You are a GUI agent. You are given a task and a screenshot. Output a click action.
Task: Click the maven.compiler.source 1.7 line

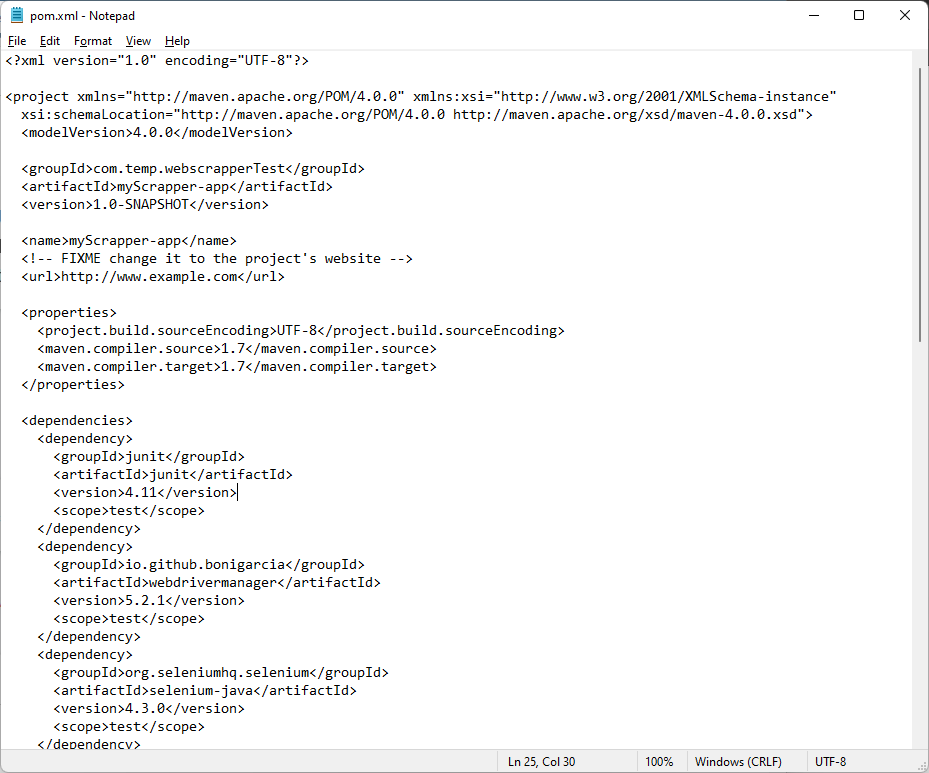[237, 348]
